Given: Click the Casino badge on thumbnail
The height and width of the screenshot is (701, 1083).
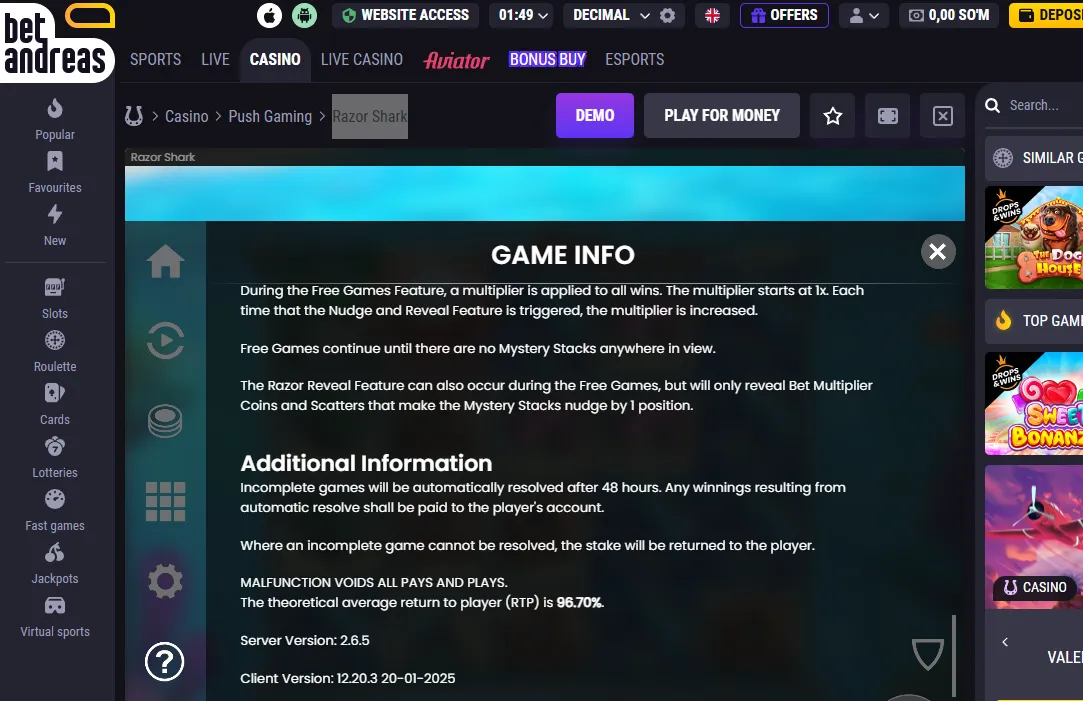Looking at the screenshot, I should [x=1035, y=587].
